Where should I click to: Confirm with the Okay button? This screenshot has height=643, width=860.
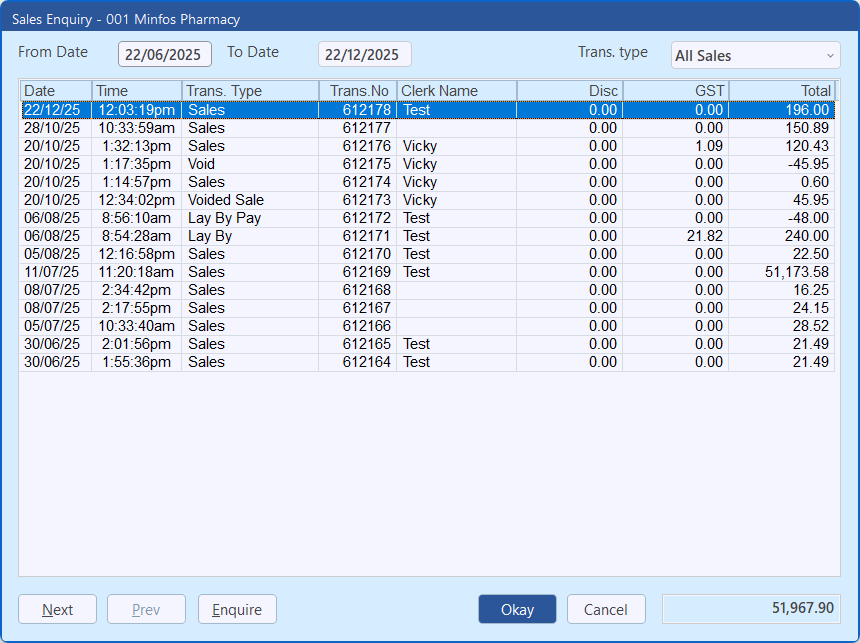(x=517, y=609)
